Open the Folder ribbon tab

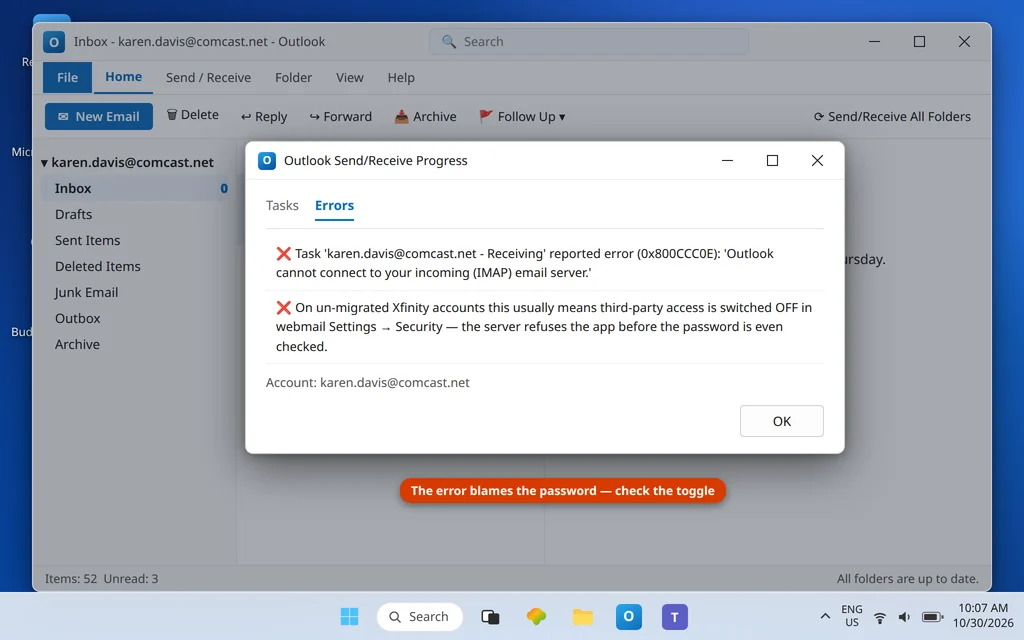pyautogui.click(x=293, y=78)
